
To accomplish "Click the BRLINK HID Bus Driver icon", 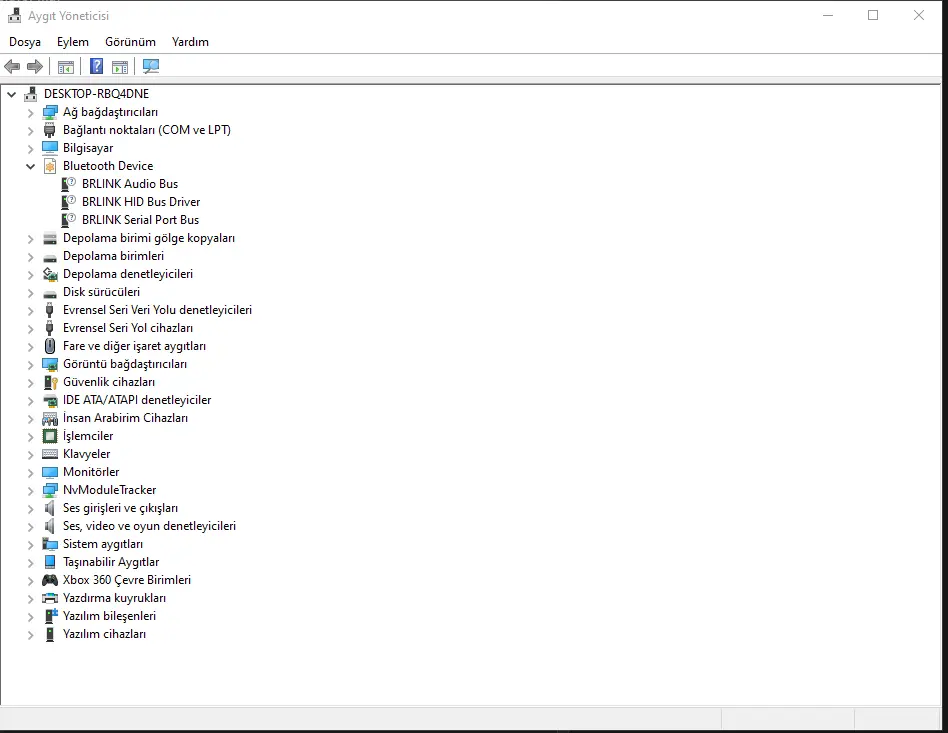I will point(69,202).
